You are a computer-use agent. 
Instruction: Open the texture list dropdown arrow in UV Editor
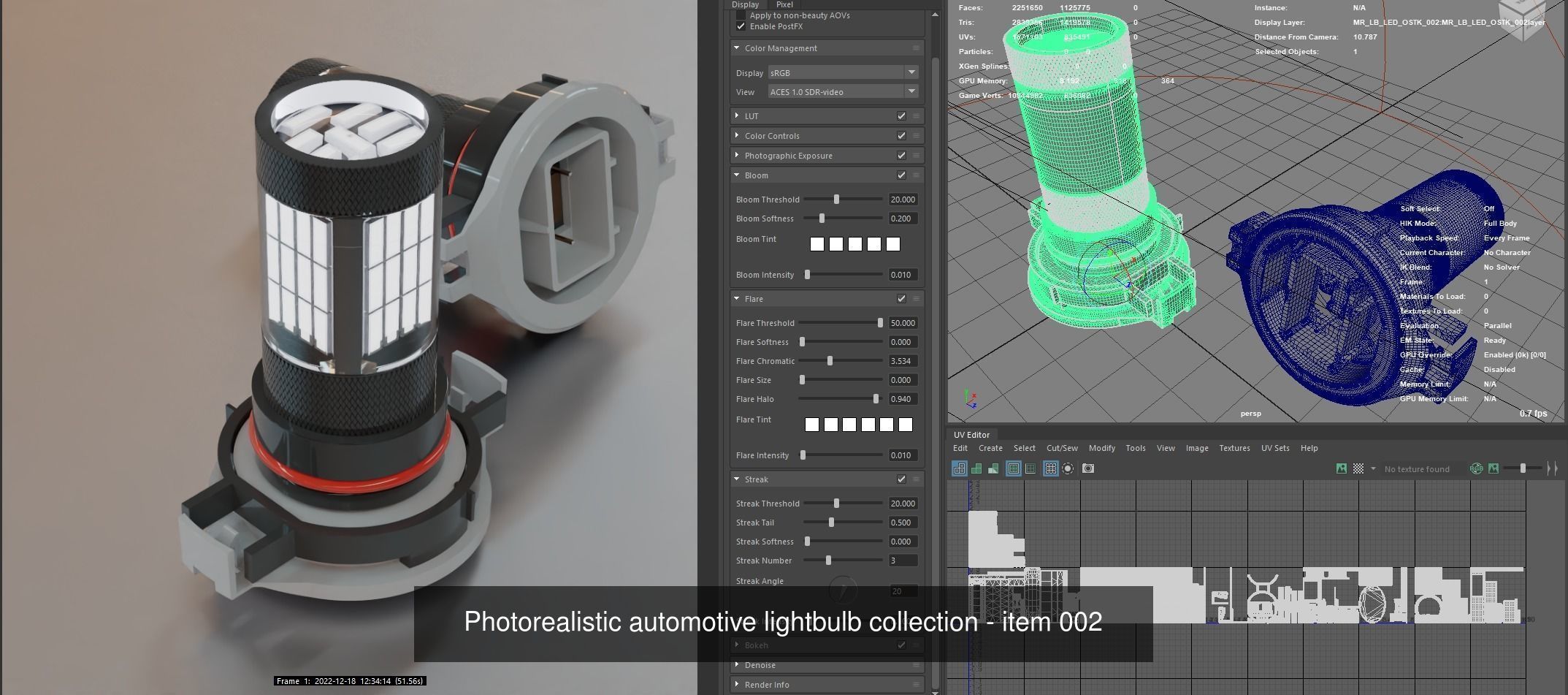pos(1373,468)
